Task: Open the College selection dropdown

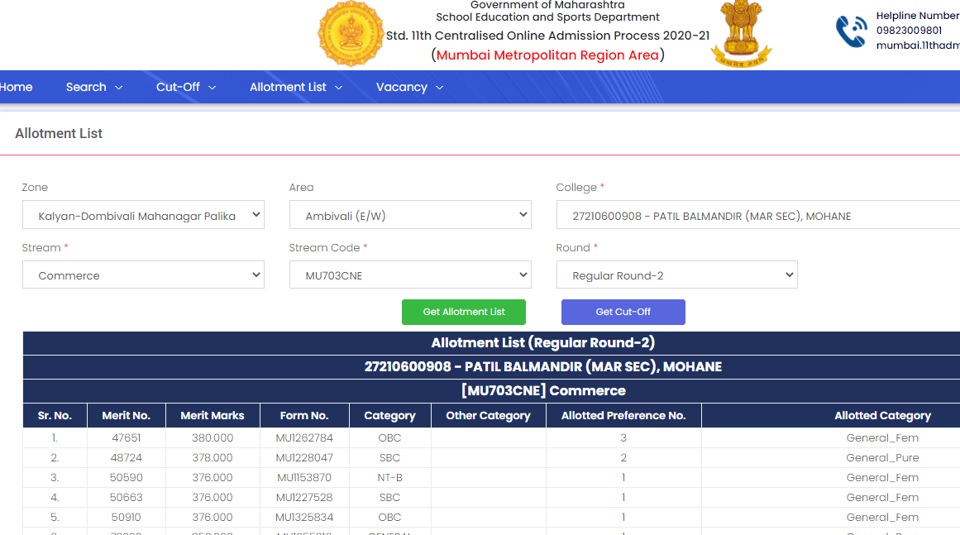Action: [x=756, y=215]
